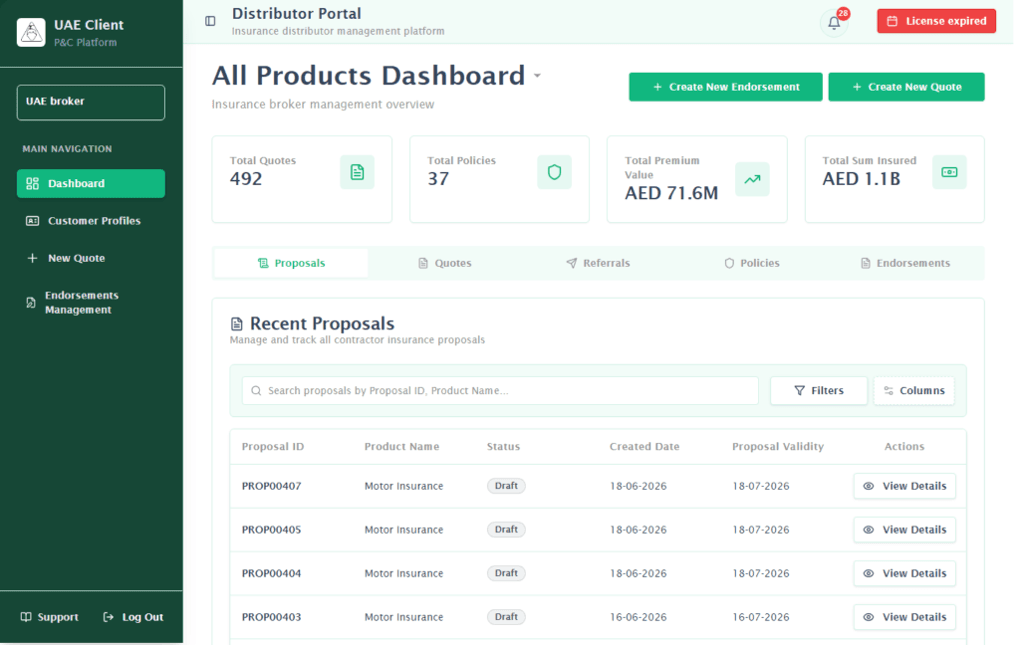
Task: Click the eye icon for PROP00404
Action: (868, 574)
